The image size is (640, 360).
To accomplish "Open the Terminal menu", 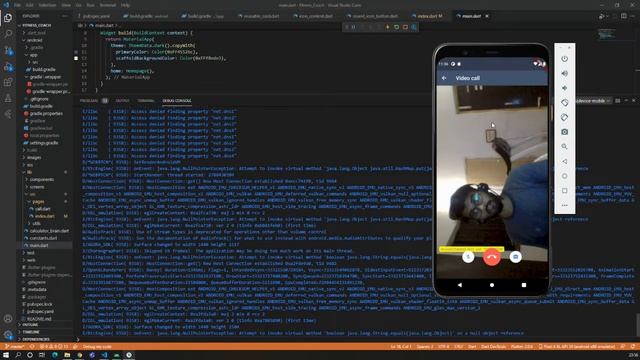I will coord(108,5).
